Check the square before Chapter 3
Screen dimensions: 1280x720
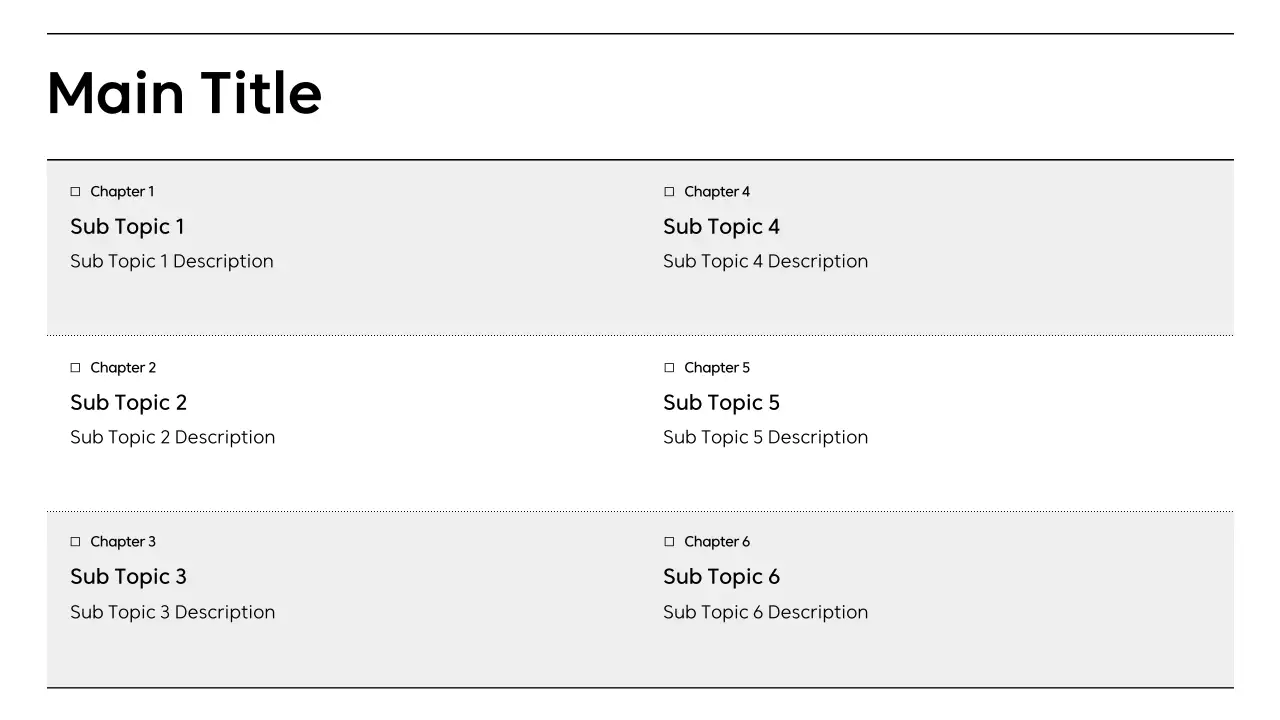pyautogui.click(x=75, y=542)
